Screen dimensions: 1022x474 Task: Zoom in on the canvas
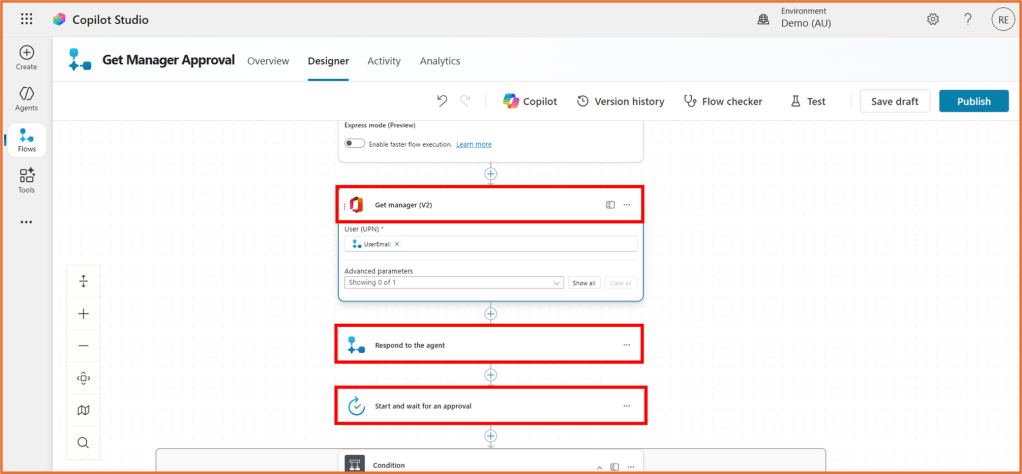pos(83,314)
